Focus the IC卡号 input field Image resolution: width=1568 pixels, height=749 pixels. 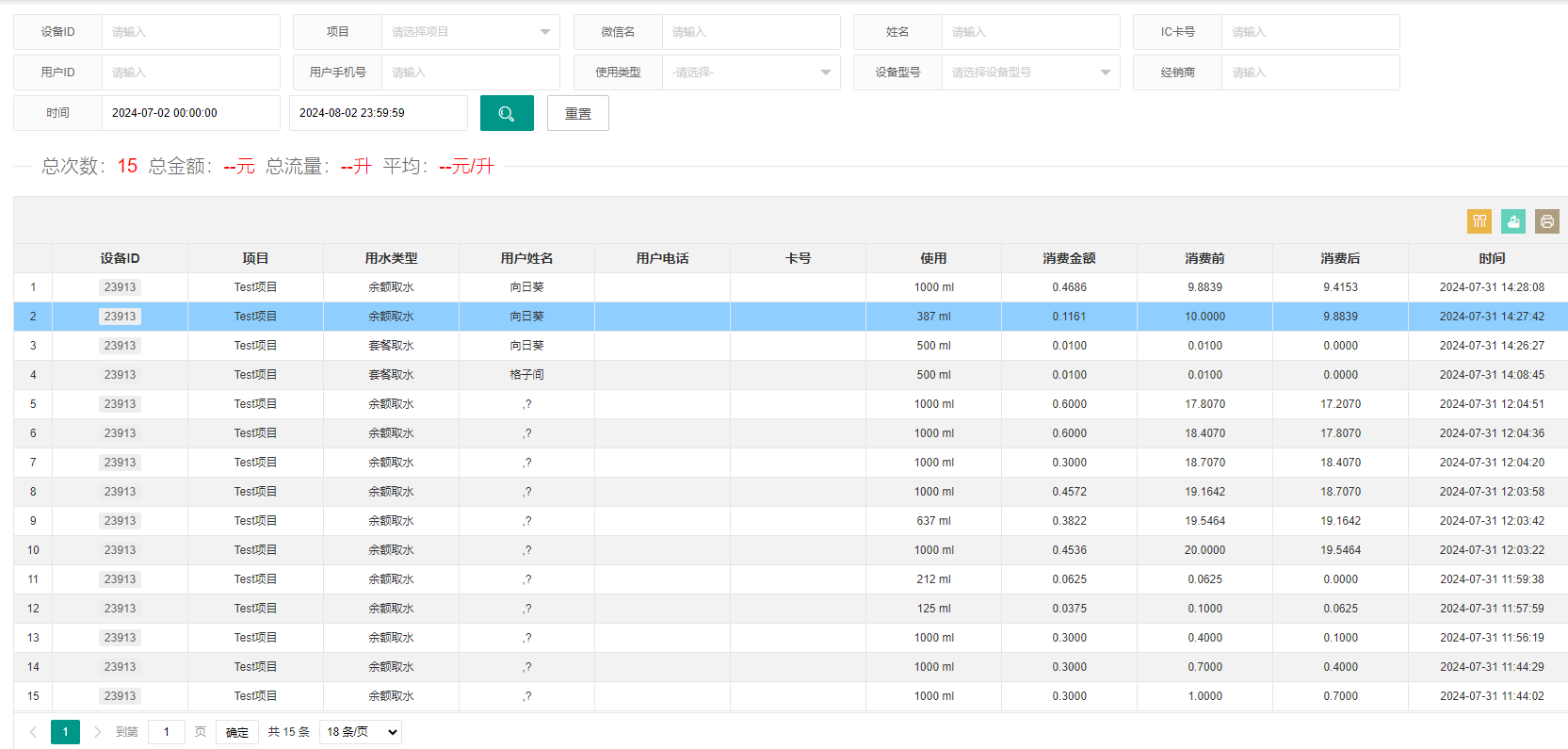click(x=1310, y=32)
